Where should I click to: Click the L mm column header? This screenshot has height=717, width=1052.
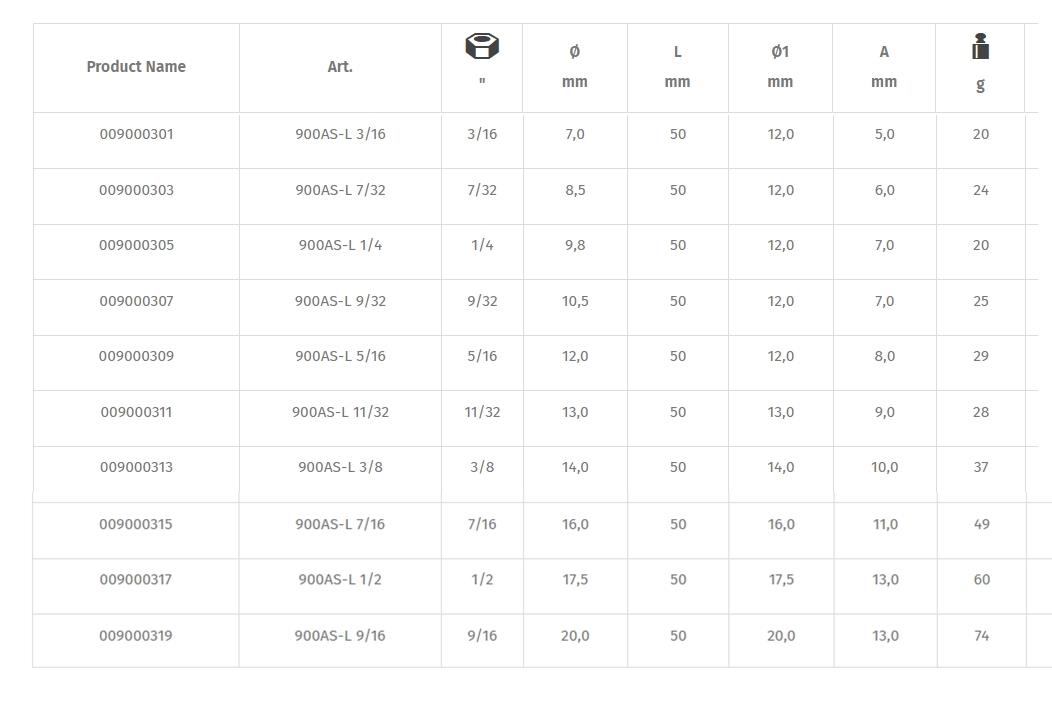677,67
